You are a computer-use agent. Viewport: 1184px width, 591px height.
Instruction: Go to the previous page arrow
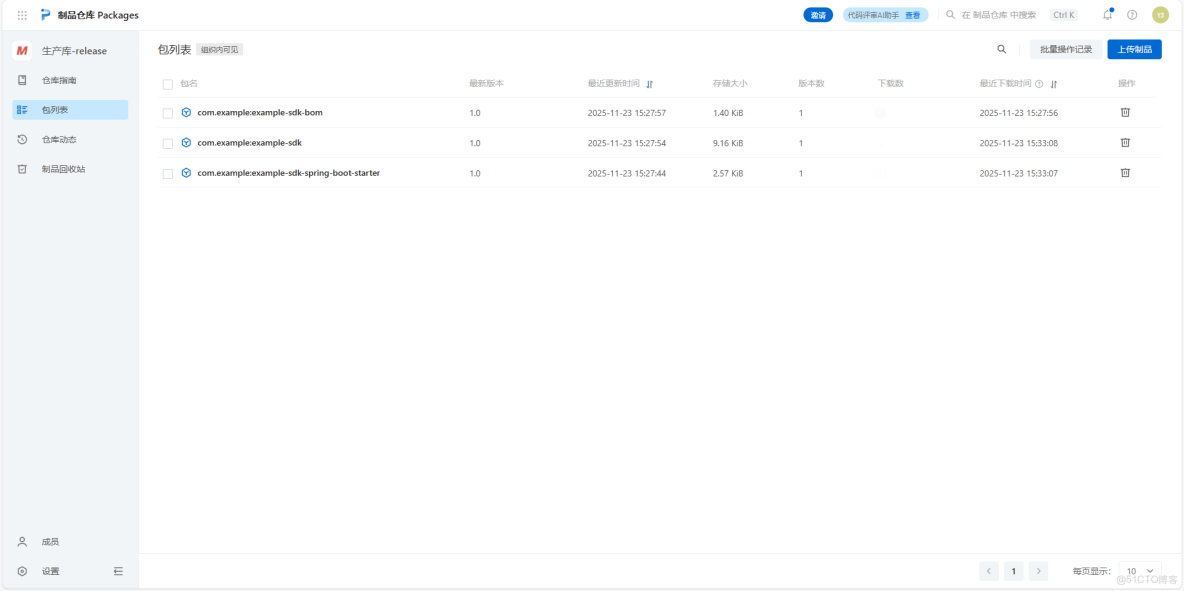coord(988,571)
